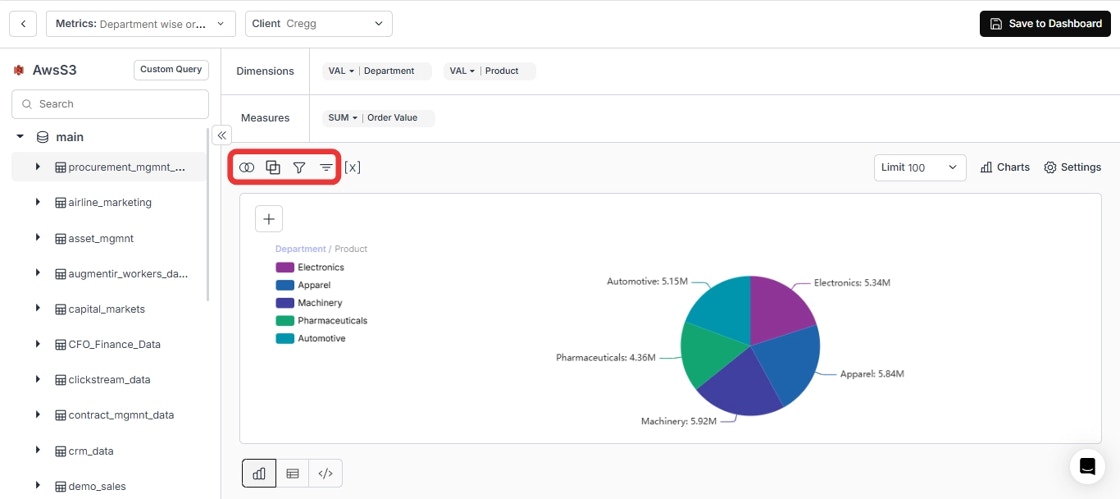
Task: Click Save to Dashboard button
Action: point(1045,24)
